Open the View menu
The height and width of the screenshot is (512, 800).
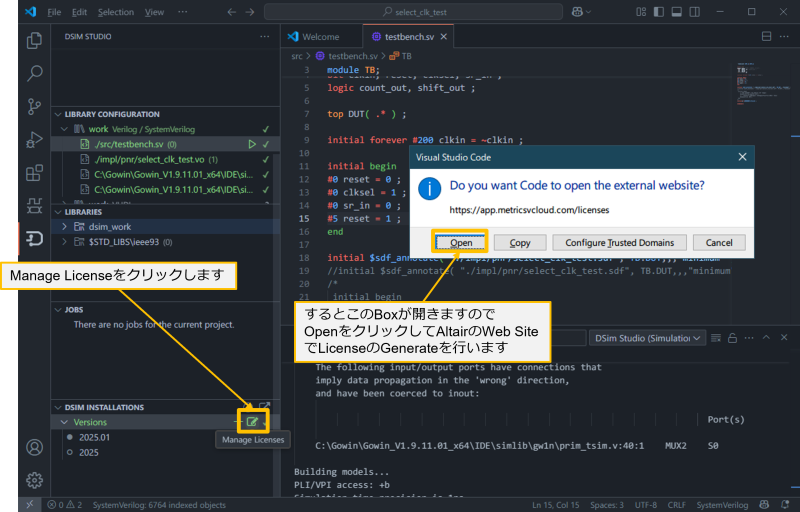tap(154, 12)
